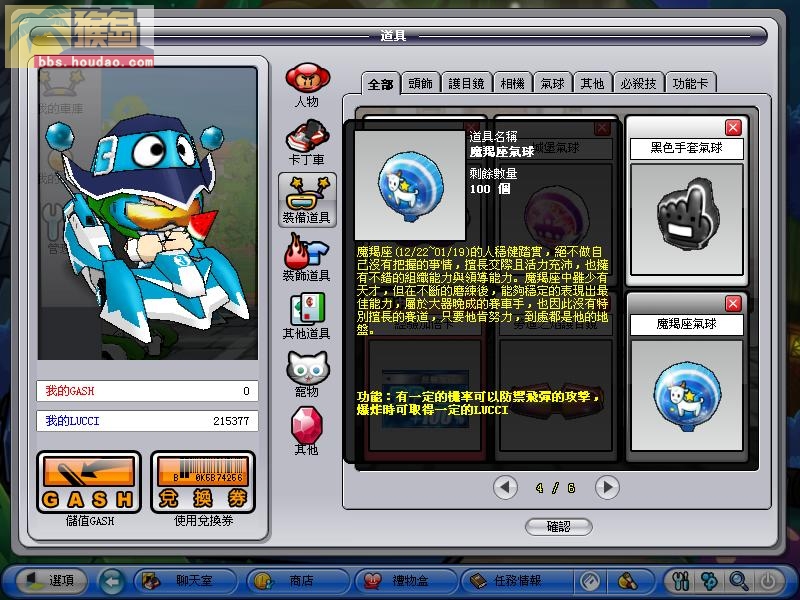Open the 卡丁車 kart section

tap(308, 142)
